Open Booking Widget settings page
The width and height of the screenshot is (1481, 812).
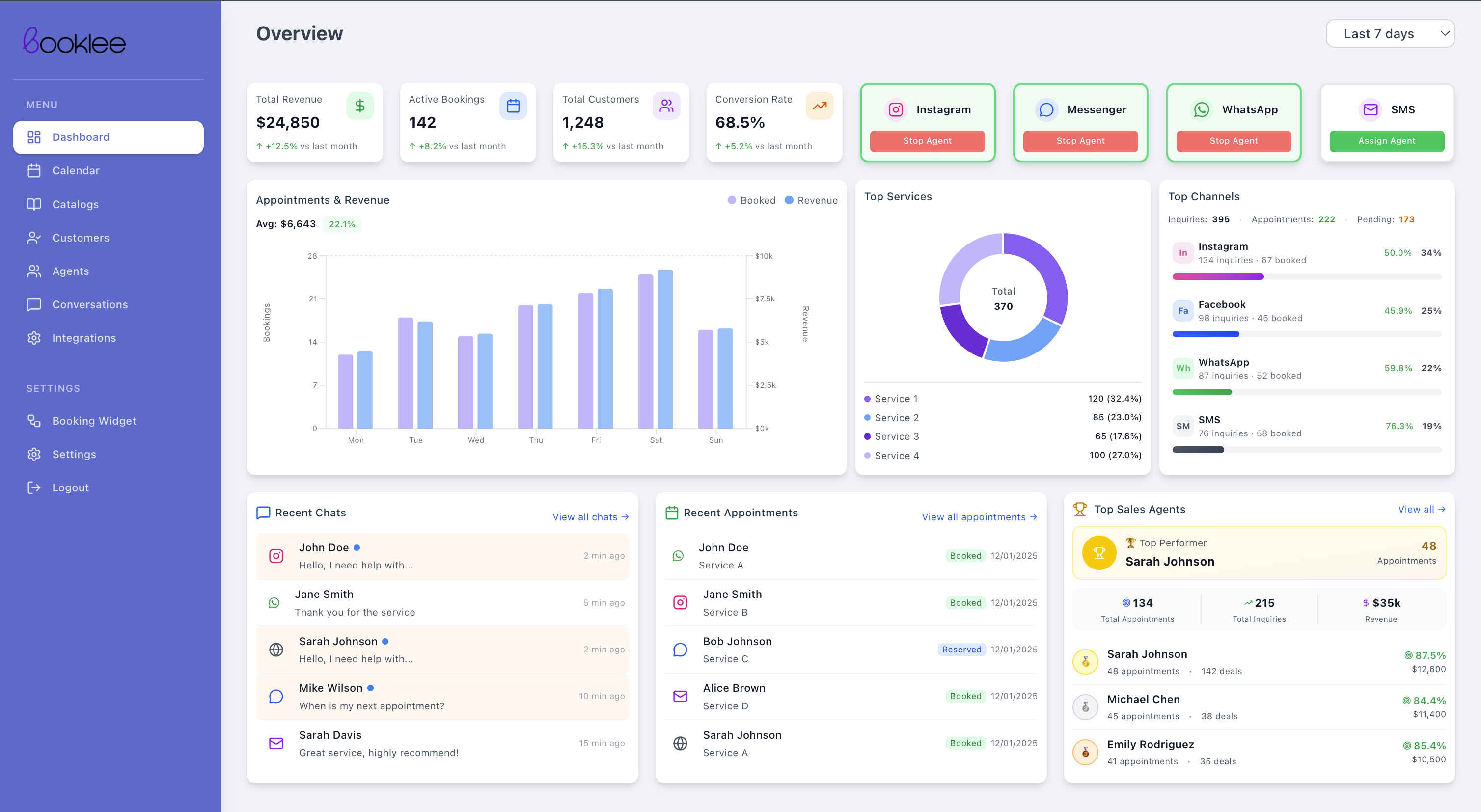point(94,421)
